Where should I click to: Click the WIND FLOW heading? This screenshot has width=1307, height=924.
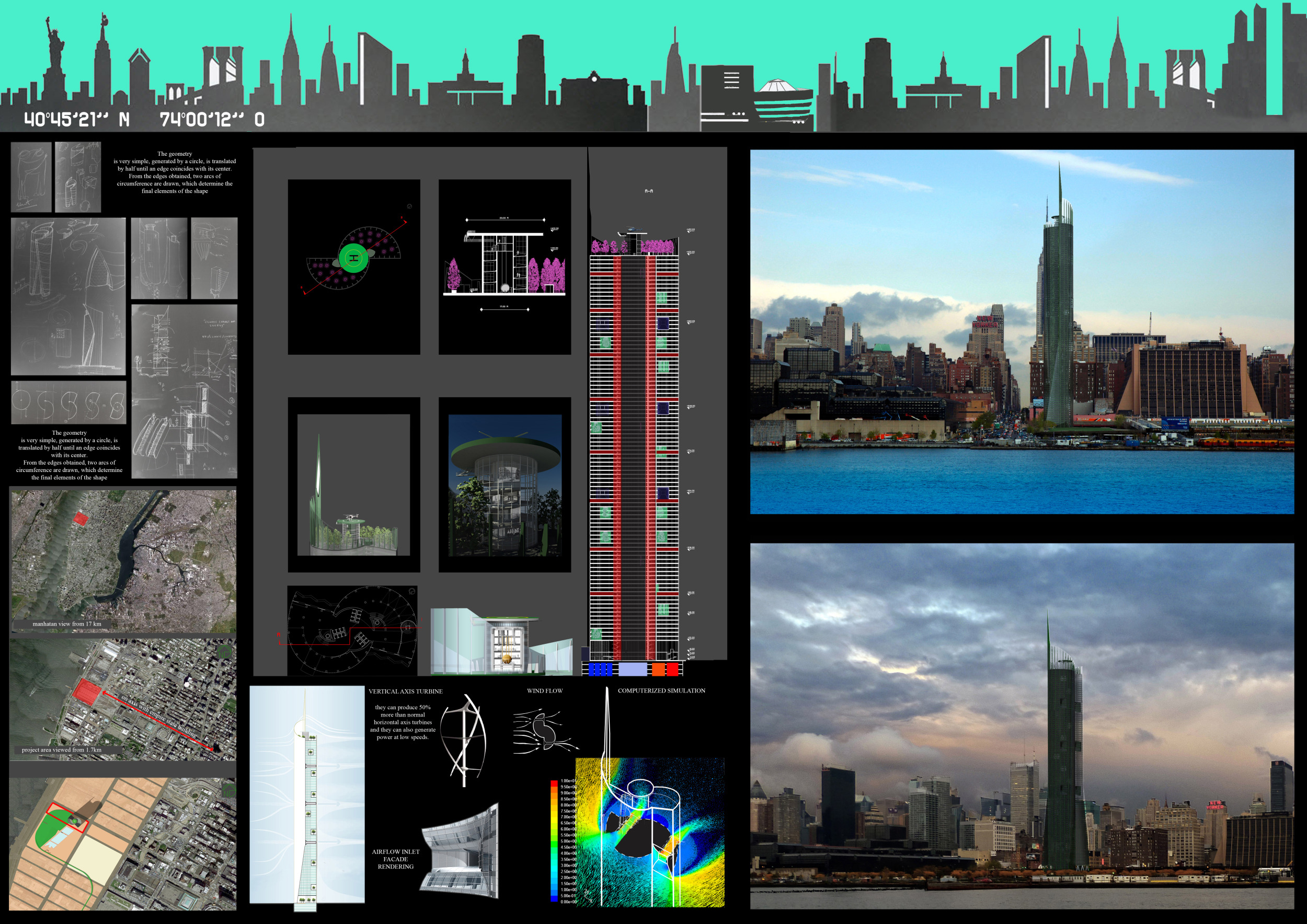(x=545, y=691)
